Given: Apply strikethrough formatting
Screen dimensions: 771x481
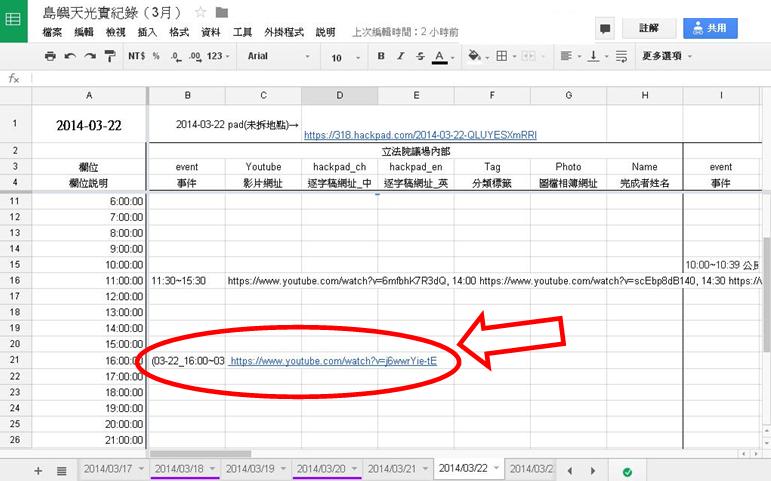Looking at the screenshot, I should (x=419, y=57).
